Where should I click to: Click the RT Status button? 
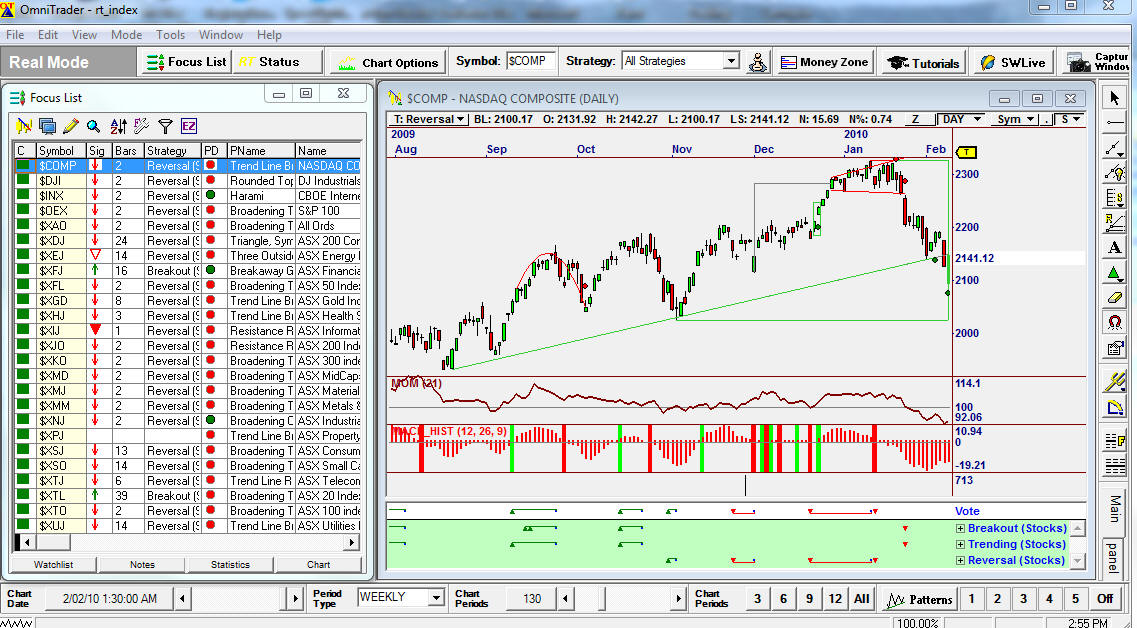(277, 62)
